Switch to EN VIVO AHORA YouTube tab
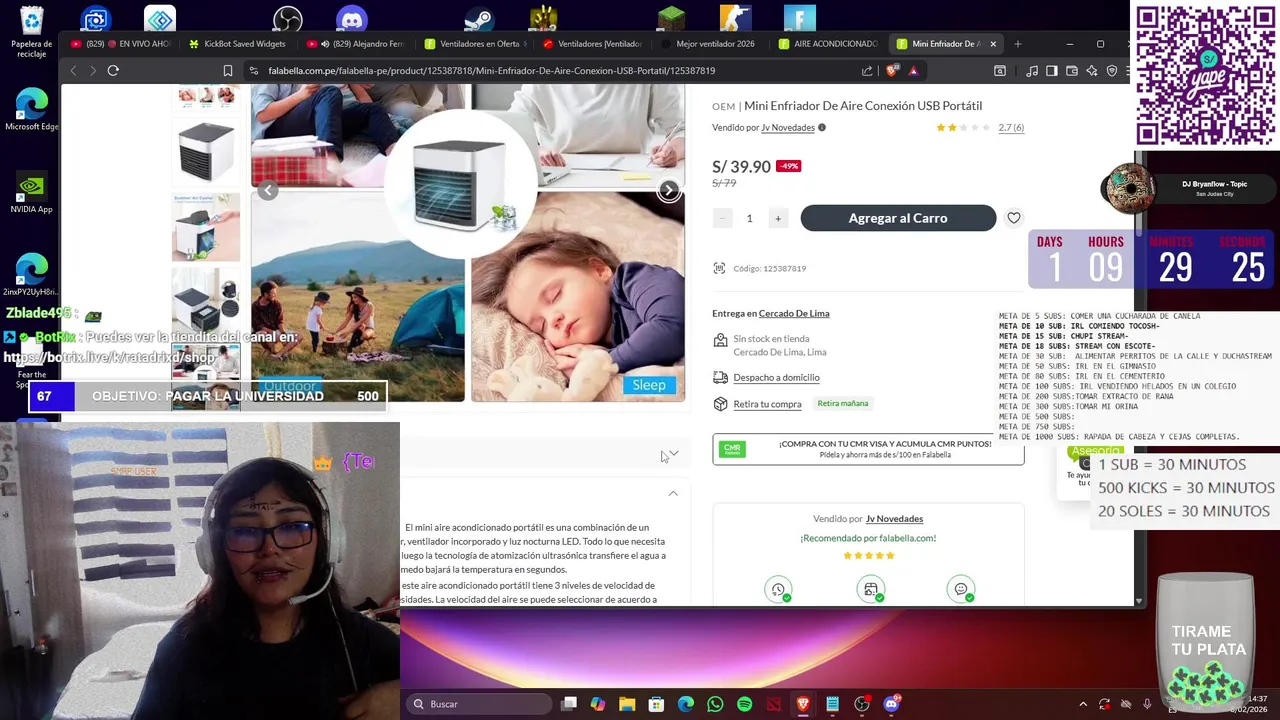Screen dimensions: 1280x720 pos(120,44)
